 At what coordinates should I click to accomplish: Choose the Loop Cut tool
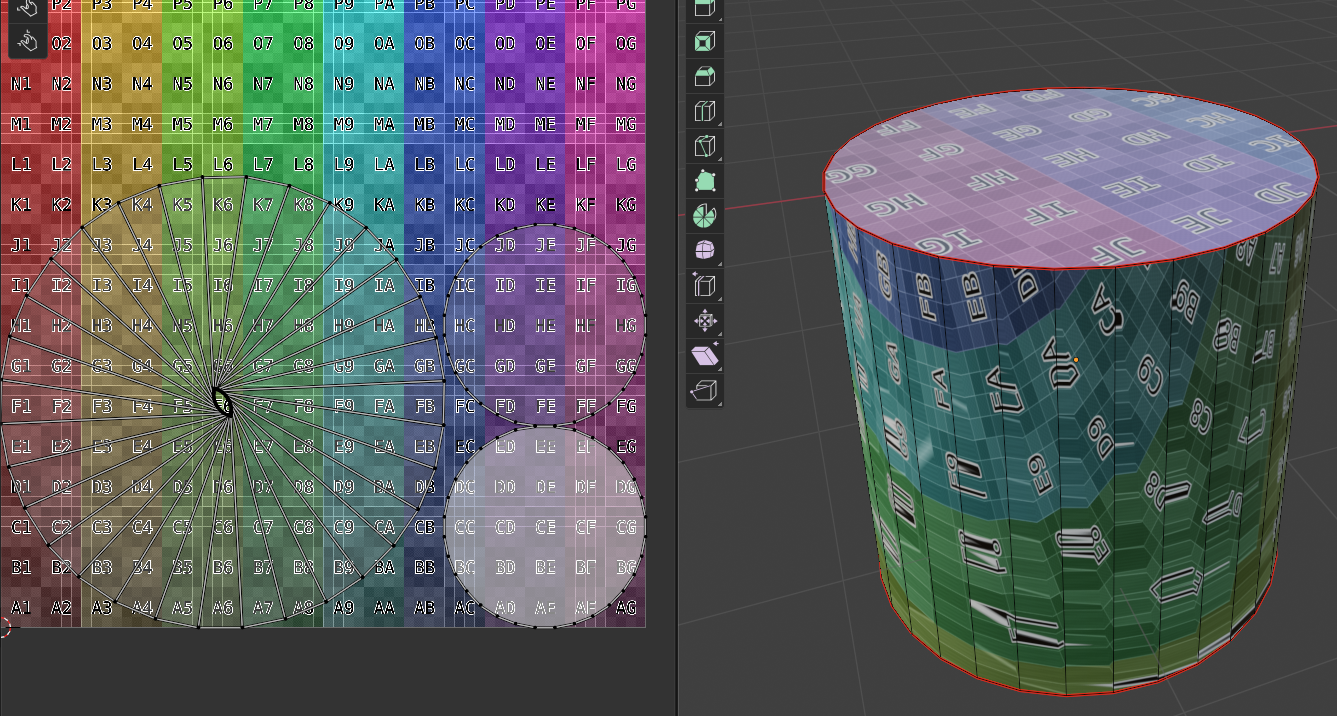tap(705, 111)
